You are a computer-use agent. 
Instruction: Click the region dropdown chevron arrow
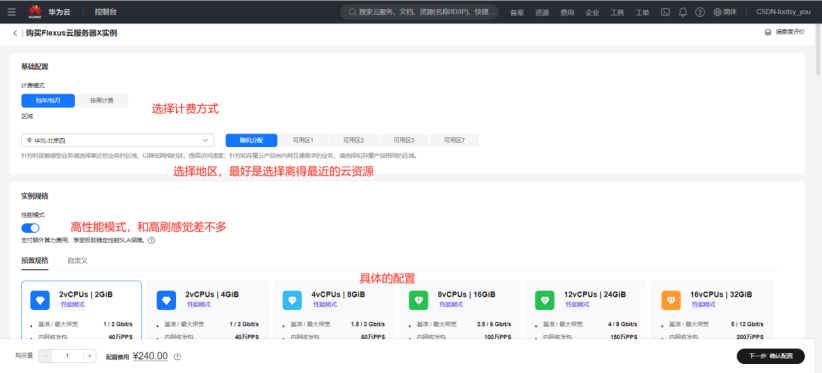pos(206,140)
